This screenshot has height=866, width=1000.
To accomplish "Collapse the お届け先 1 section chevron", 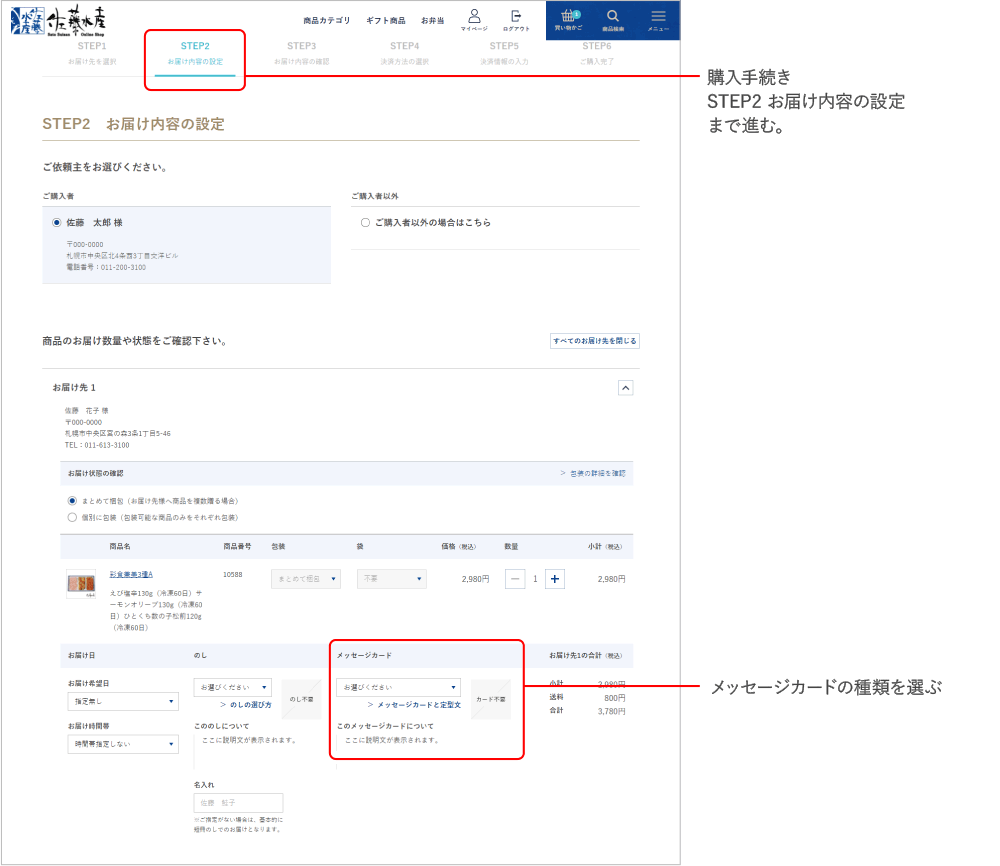I will pyautogui.click(x=625, y=387).
